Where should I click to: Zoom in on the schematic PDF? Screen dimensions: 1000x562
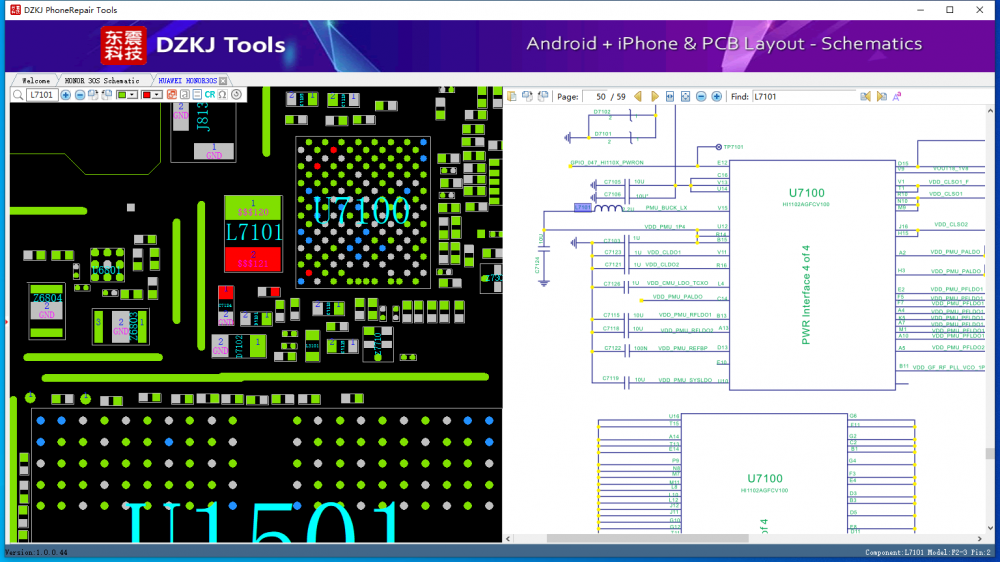717,97
